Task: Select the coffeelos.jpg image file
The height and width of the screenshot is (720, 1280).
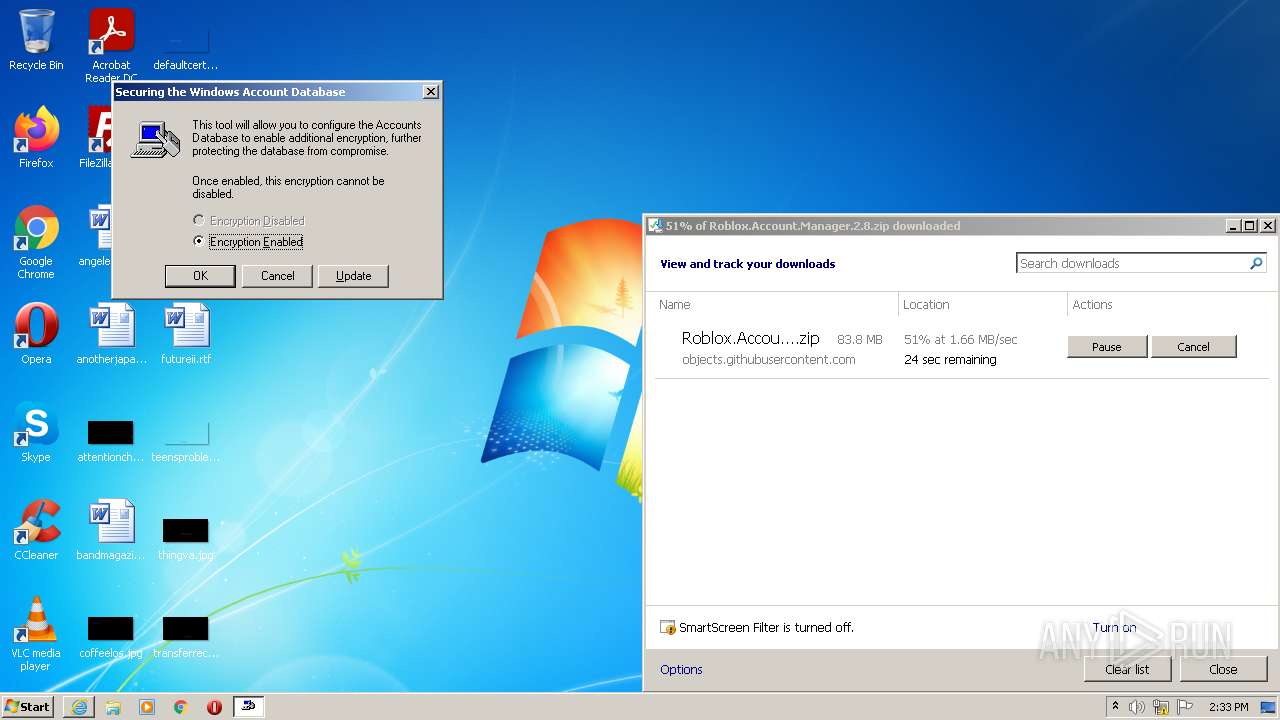Action: click(x=111, y=637)
